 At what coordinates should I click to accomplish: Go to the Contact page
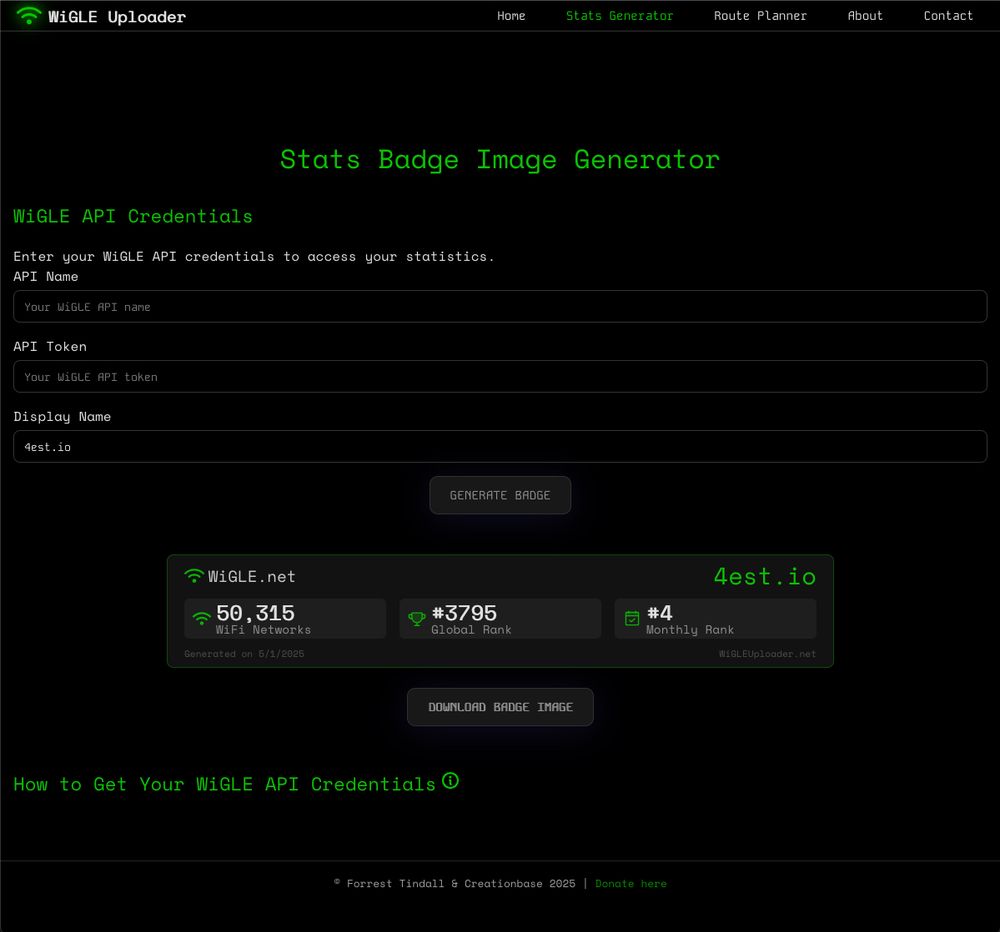tap(948, 15)
